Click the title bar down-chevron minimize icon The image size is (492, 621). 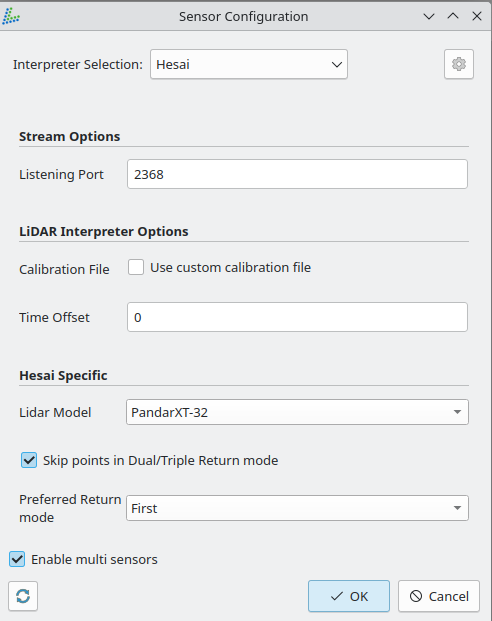click(429, 16)
